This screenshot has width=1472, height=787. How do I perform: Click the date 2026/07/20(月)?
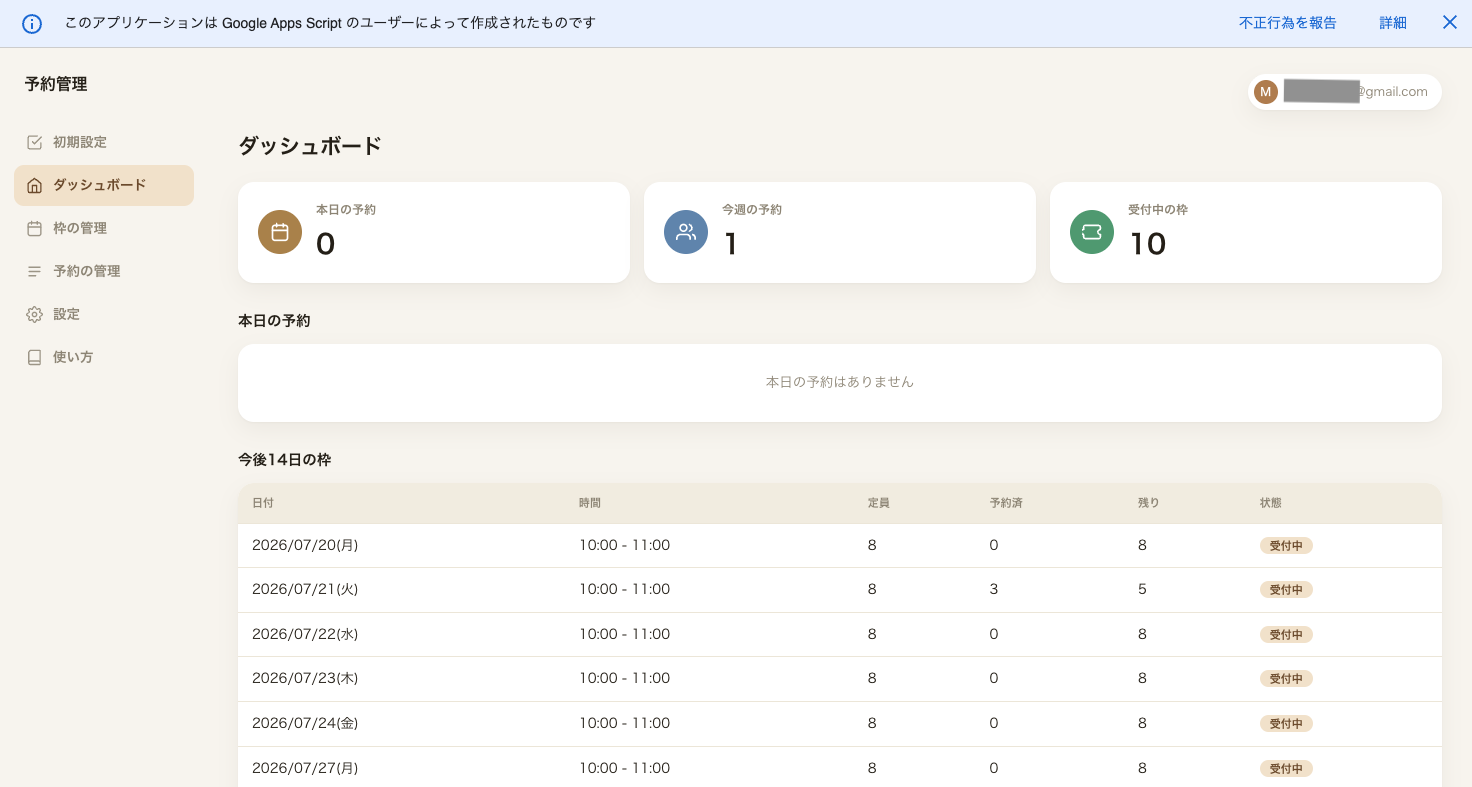305,545
